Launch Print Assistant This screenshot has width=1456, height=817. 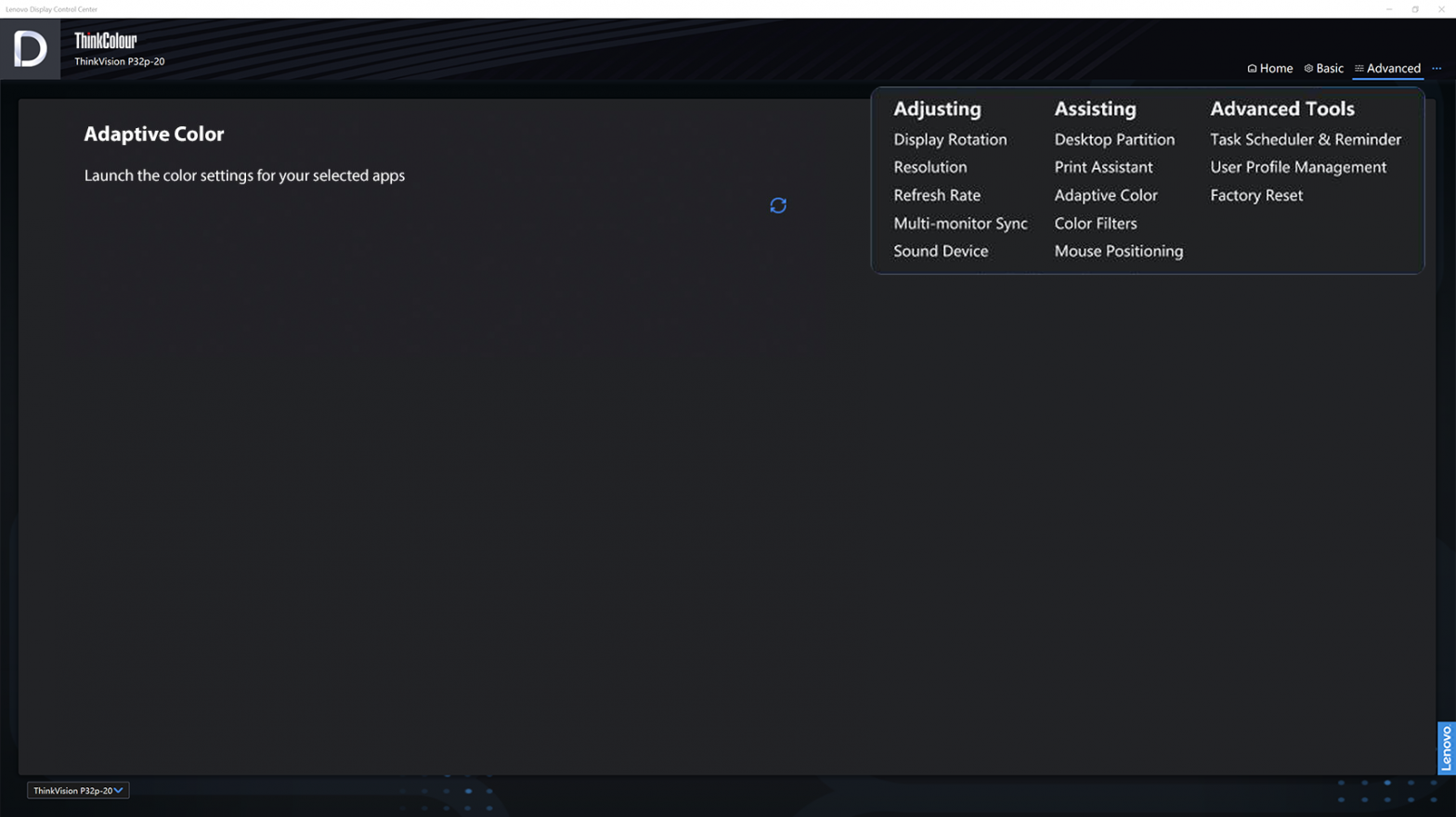click(1103, 167)
